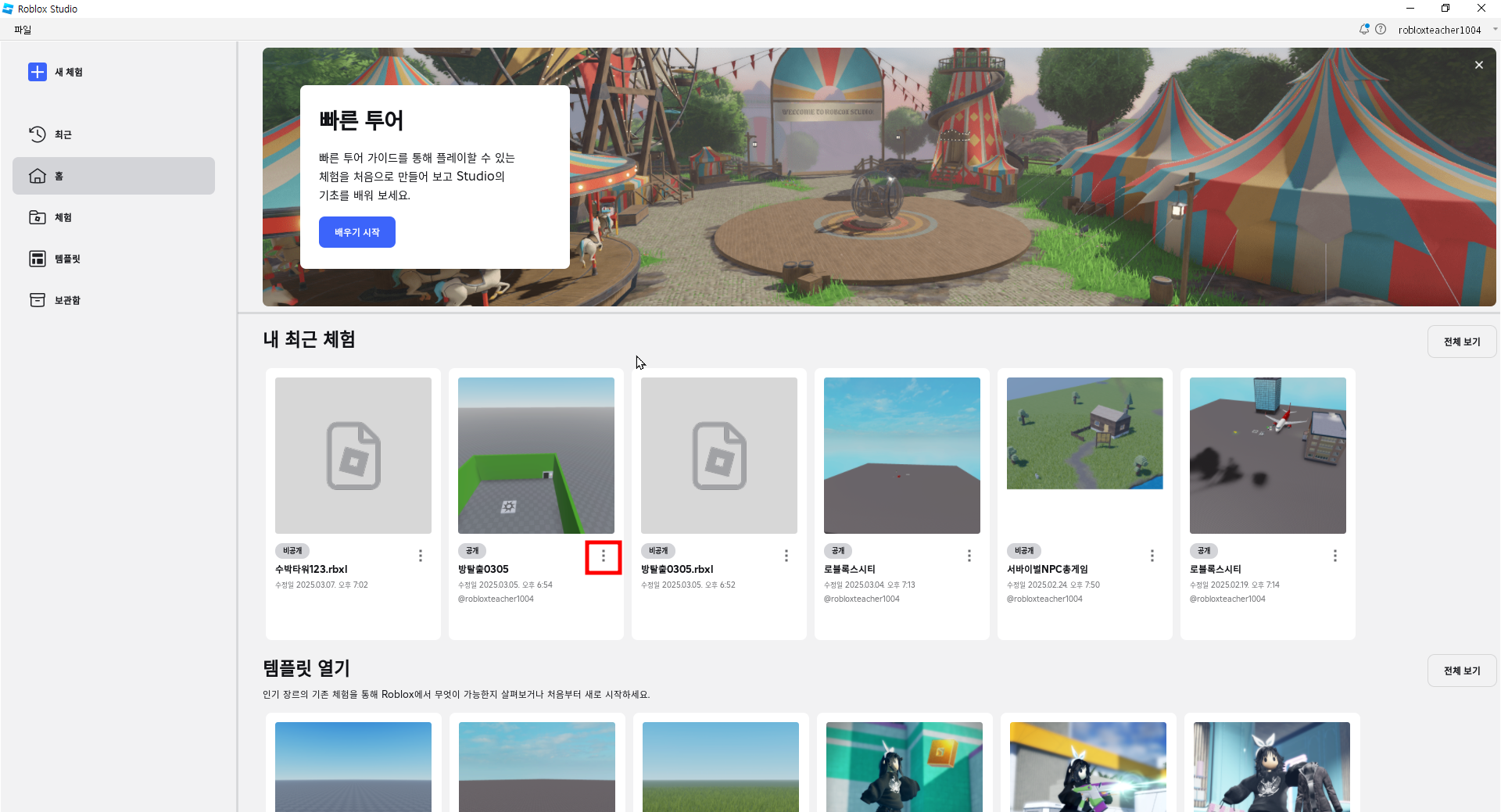1501x812 pixels.
Task: Click the 방탈출0305 title text
Action: (x=483, y=569)
